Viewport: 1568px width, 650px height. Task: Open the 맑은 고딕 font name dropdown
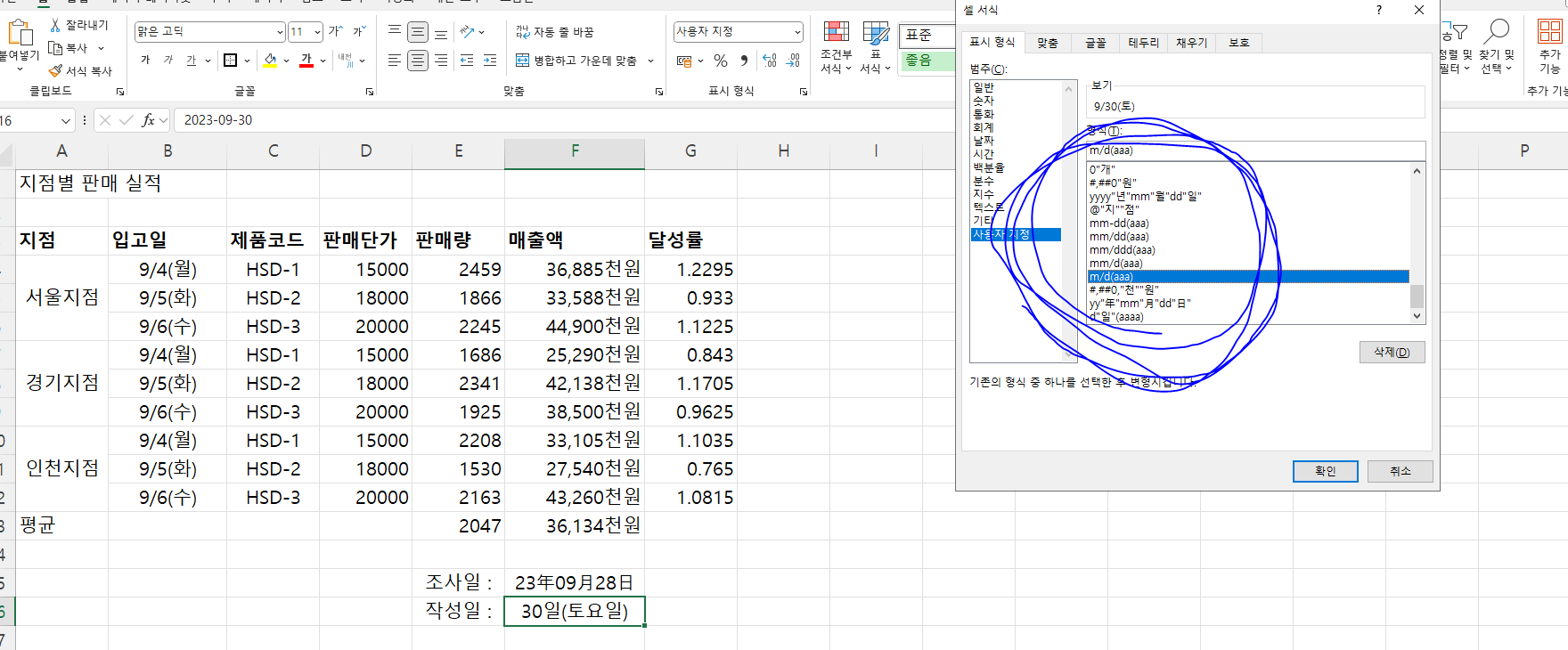(x=279, y=32)
